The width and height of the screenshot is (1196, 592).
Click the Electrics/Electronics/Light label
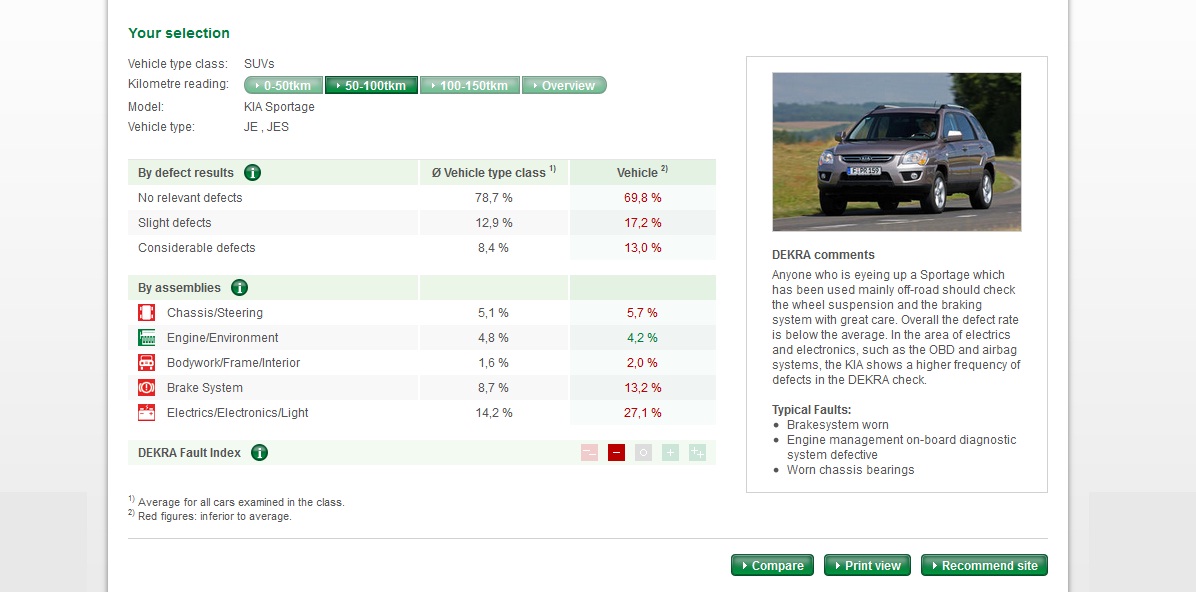pyautogui.click(x=238, y=413)
